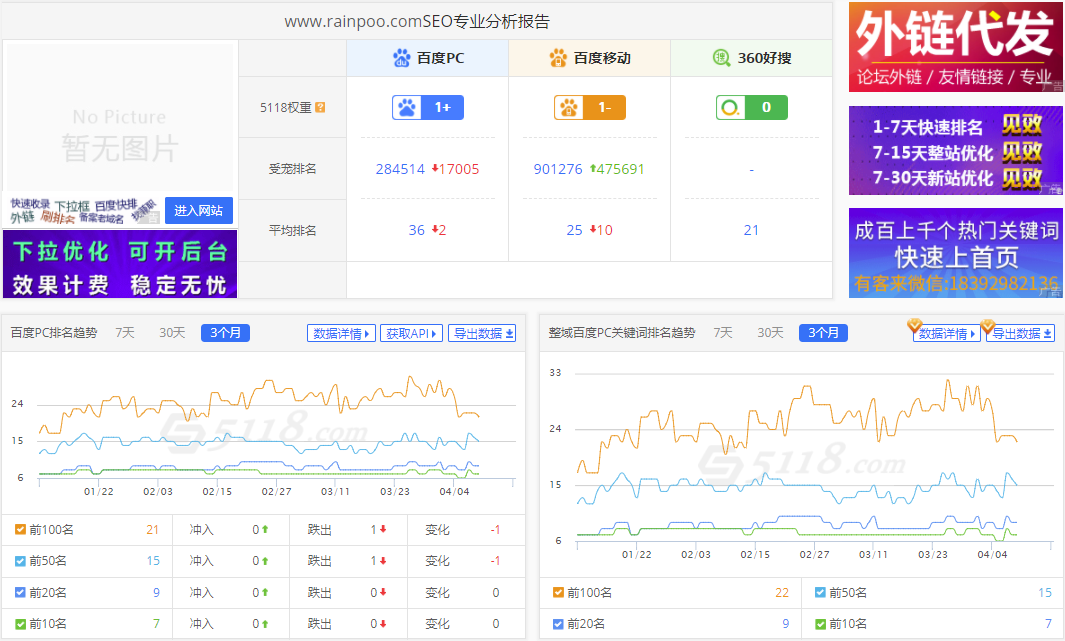Click the blue 1+ weight badge
The image size is (1065, 641).
427,106
